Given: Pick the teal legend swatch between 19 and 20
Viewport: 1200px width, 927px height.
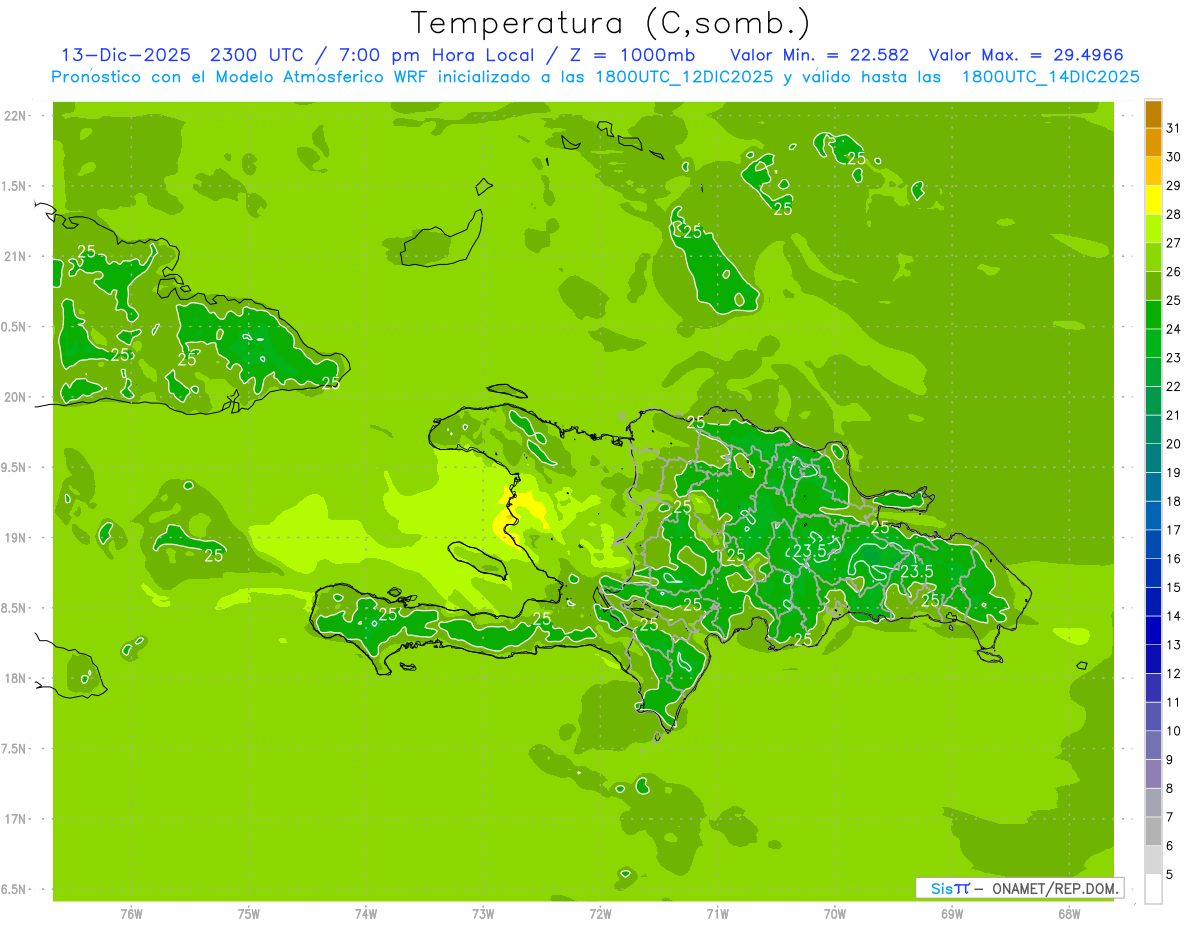Looking at the screenshot, I should tap(1153, 459).
